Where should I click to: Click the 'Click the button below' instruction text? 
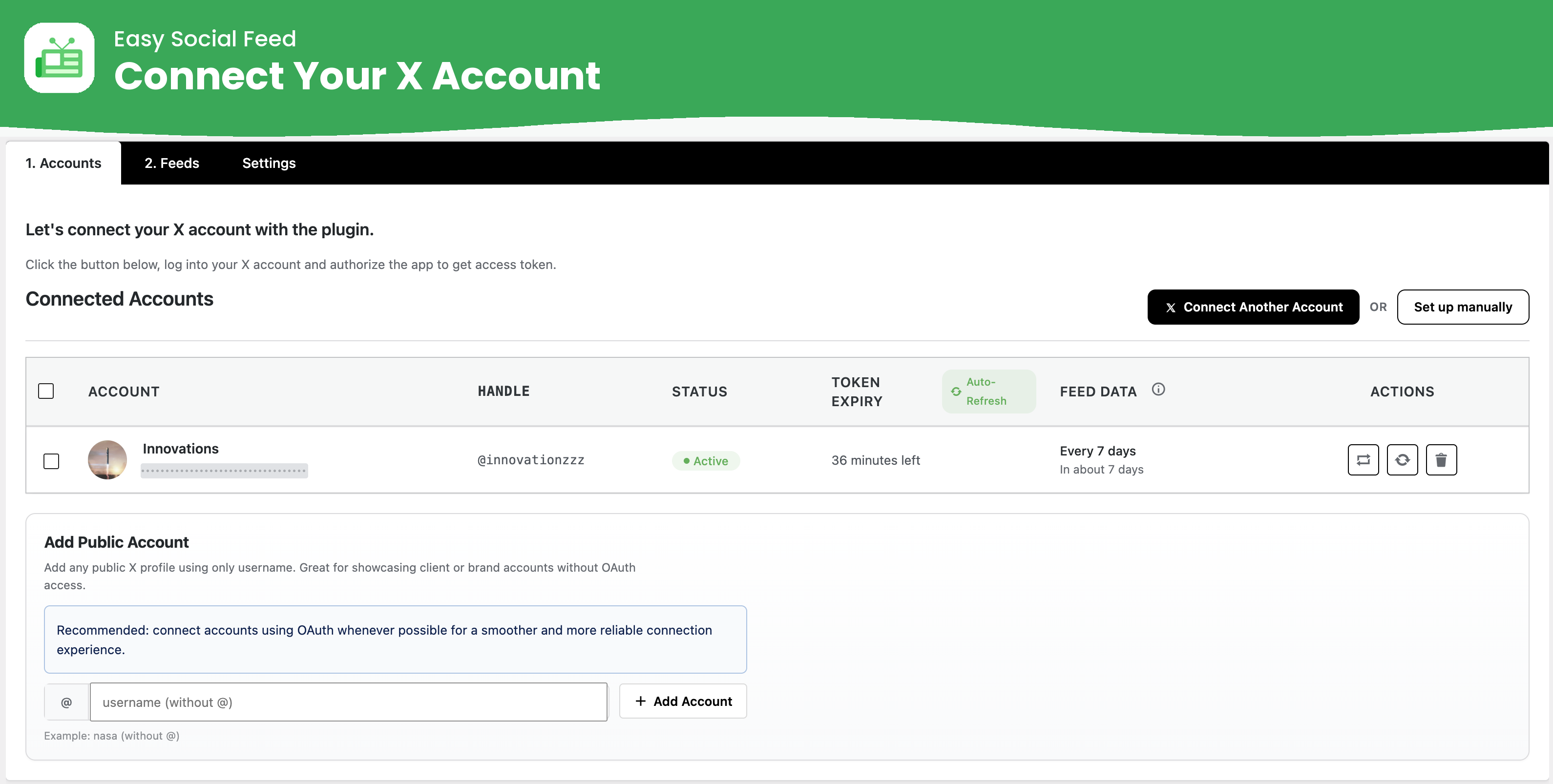(x=291, y=265)
